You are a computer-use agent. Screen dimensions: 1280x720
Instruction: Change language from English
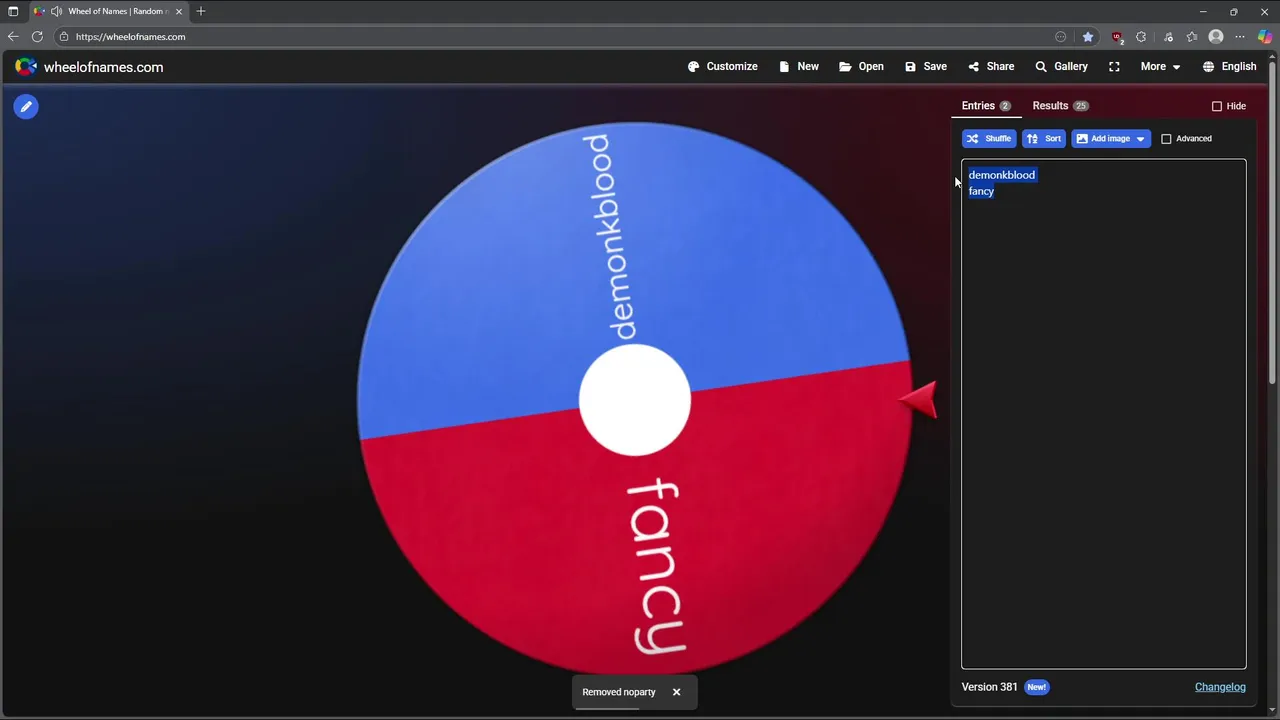coord(1229,67)
